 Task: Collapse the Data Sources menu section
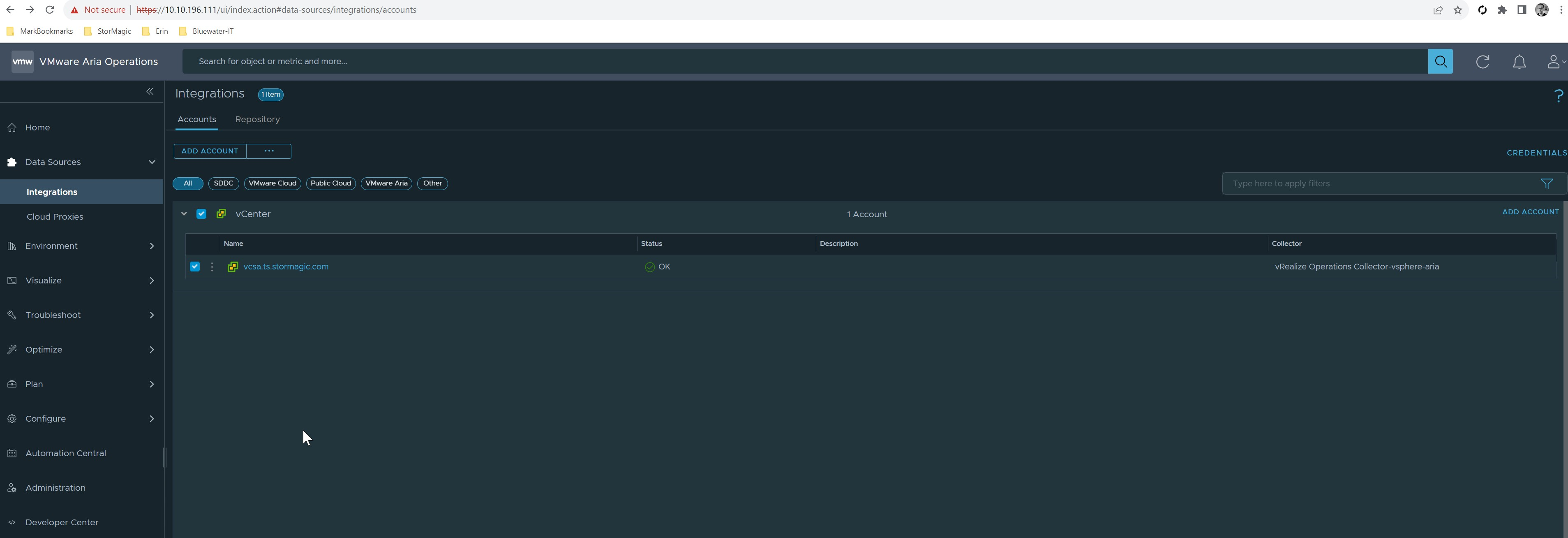[152, 162]
